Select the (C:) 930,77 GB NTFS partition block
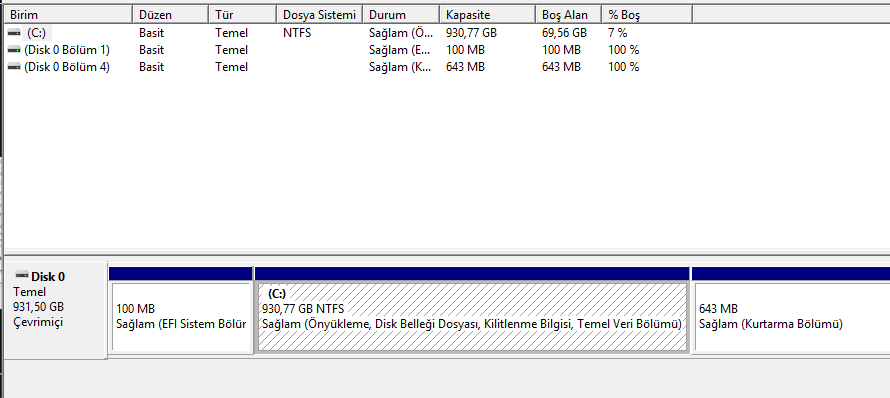 472,310
